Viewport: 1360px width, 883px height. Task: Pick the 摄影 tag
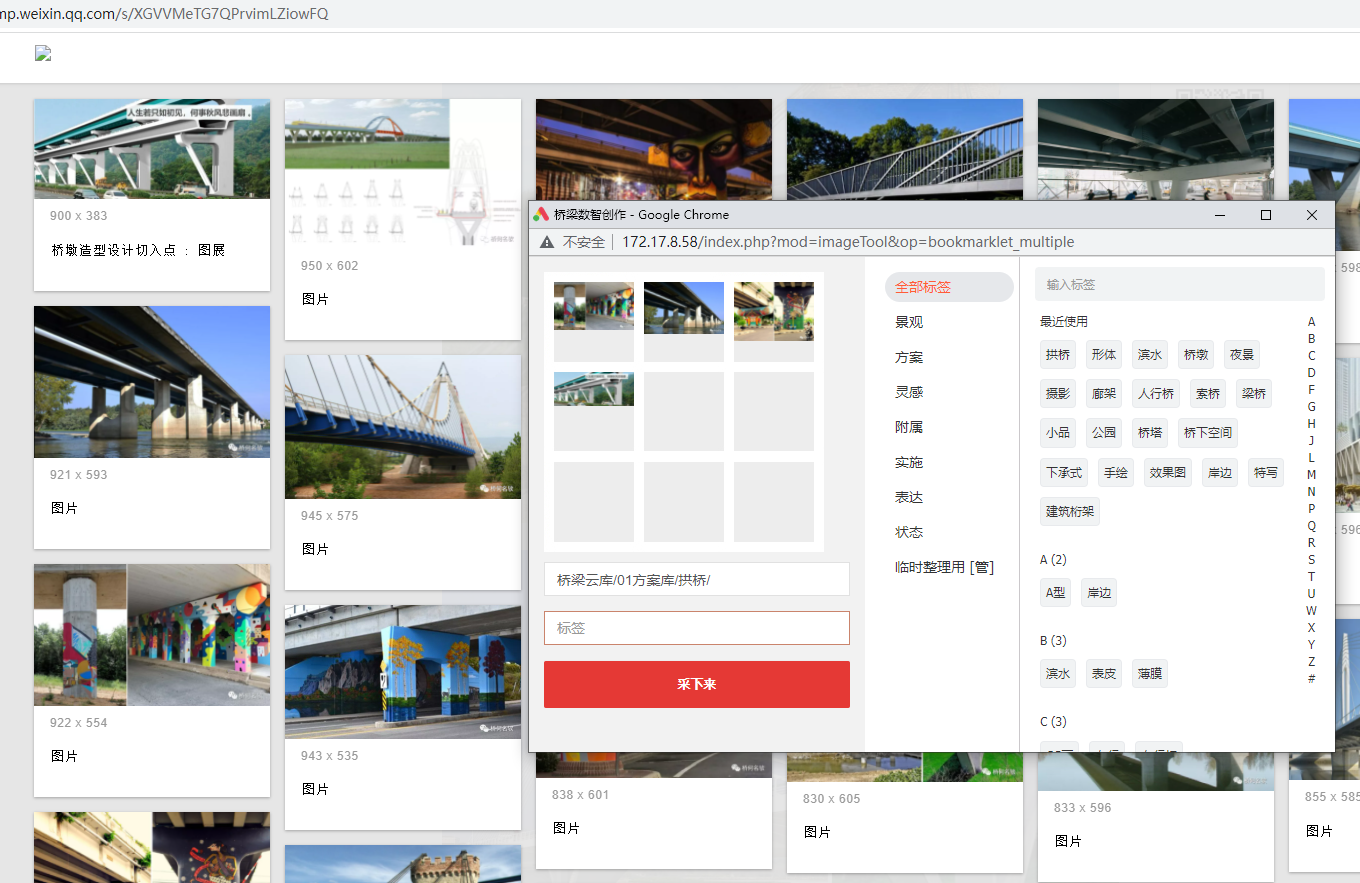coord(1058,393)
